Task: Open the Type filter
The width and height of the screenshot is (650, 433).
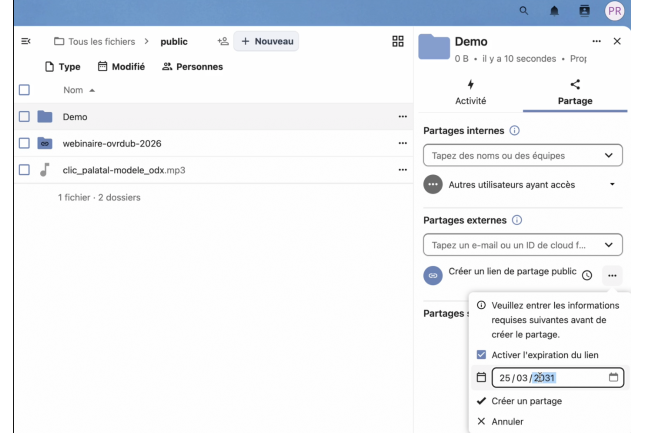Action: tap(63, 67)
